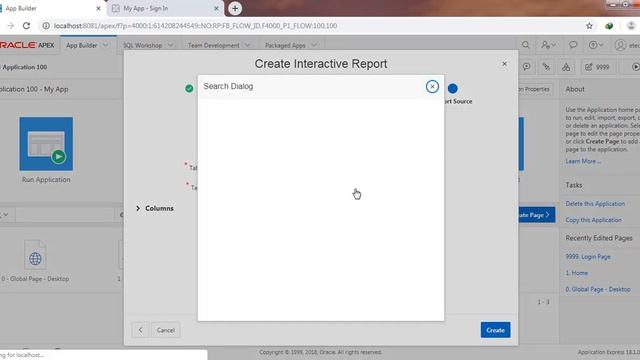This screenshot has width=640, height=360.
Task: Click Delete this Application link
Action: pyautogui.click(x=595, y=204)
